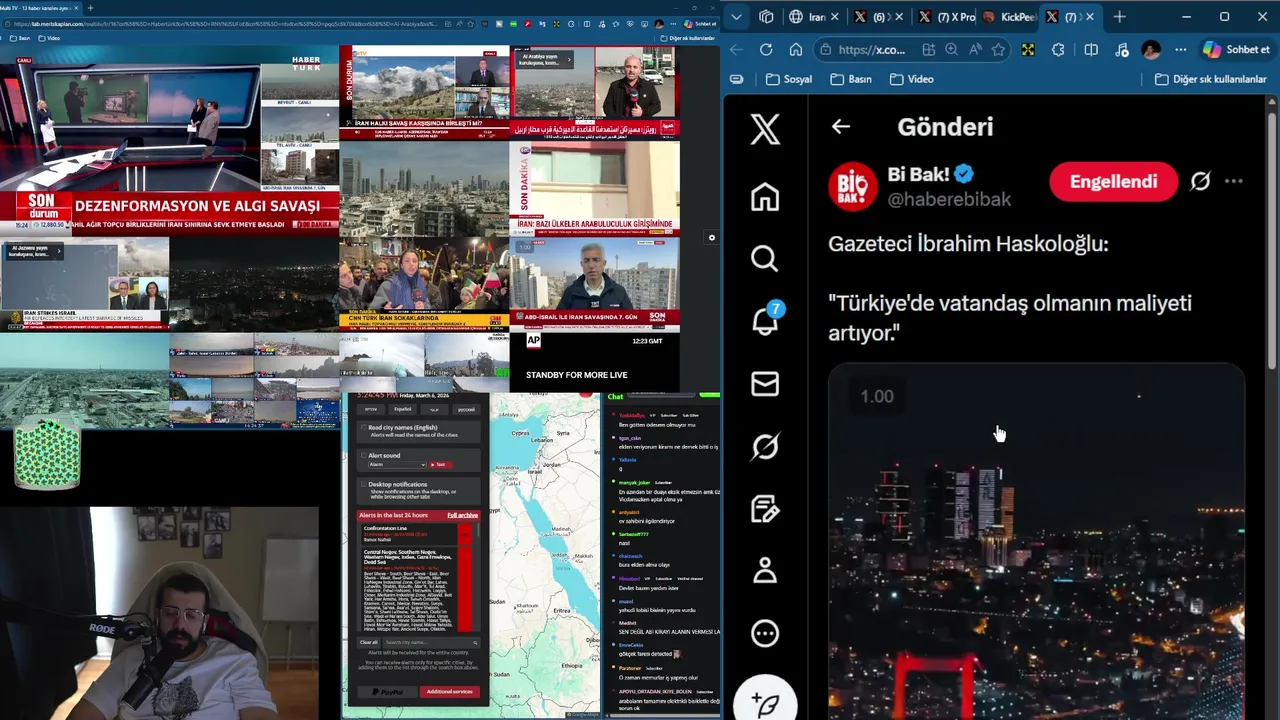
Task: Open X messages envelope icon
Action: 765,384
